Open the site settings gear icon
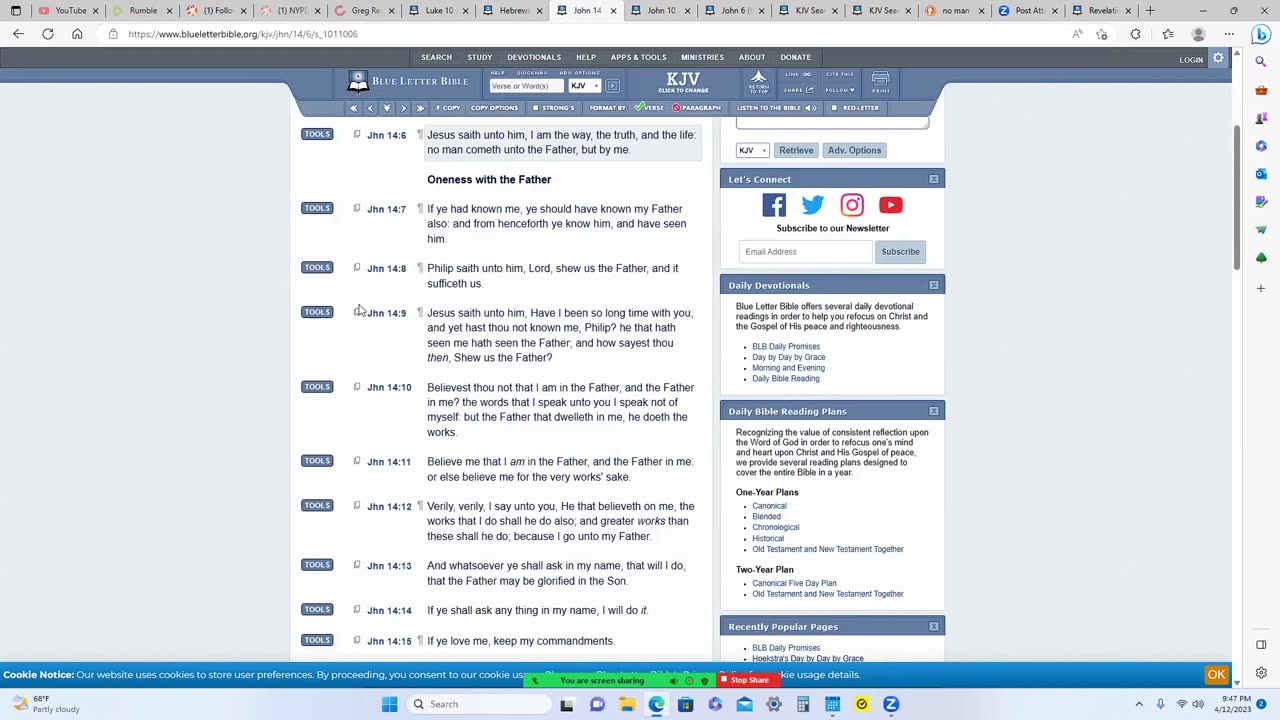The width and height of the screenshot is (1280, 720). pyautogui.click(x=1218, y=59)
